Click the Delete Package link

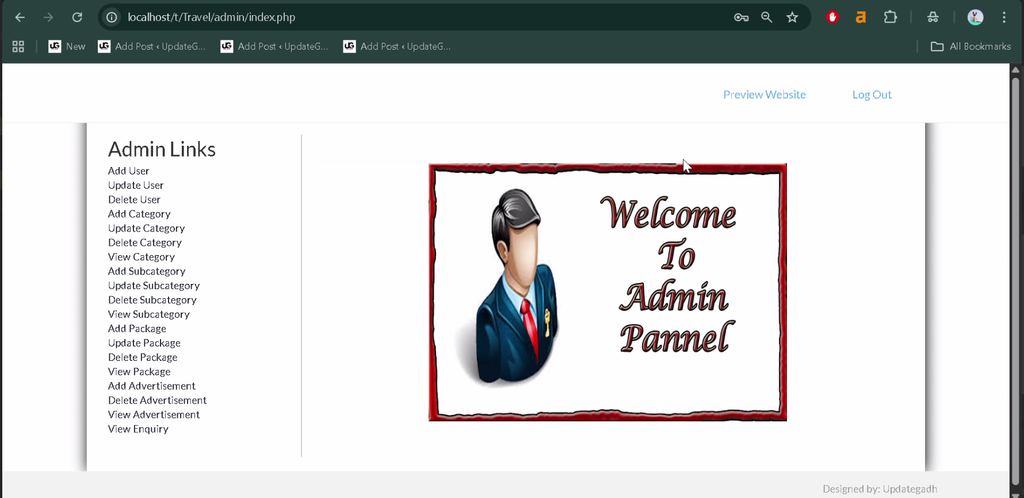[142, 358]
